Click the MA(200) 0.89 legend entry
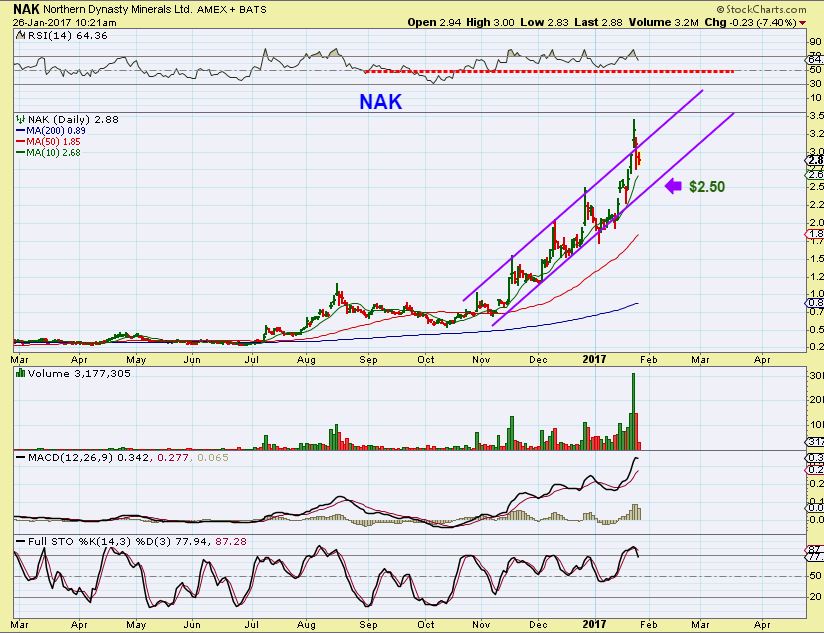This screenshot has width=824, height=634. [x=56, y=130]
